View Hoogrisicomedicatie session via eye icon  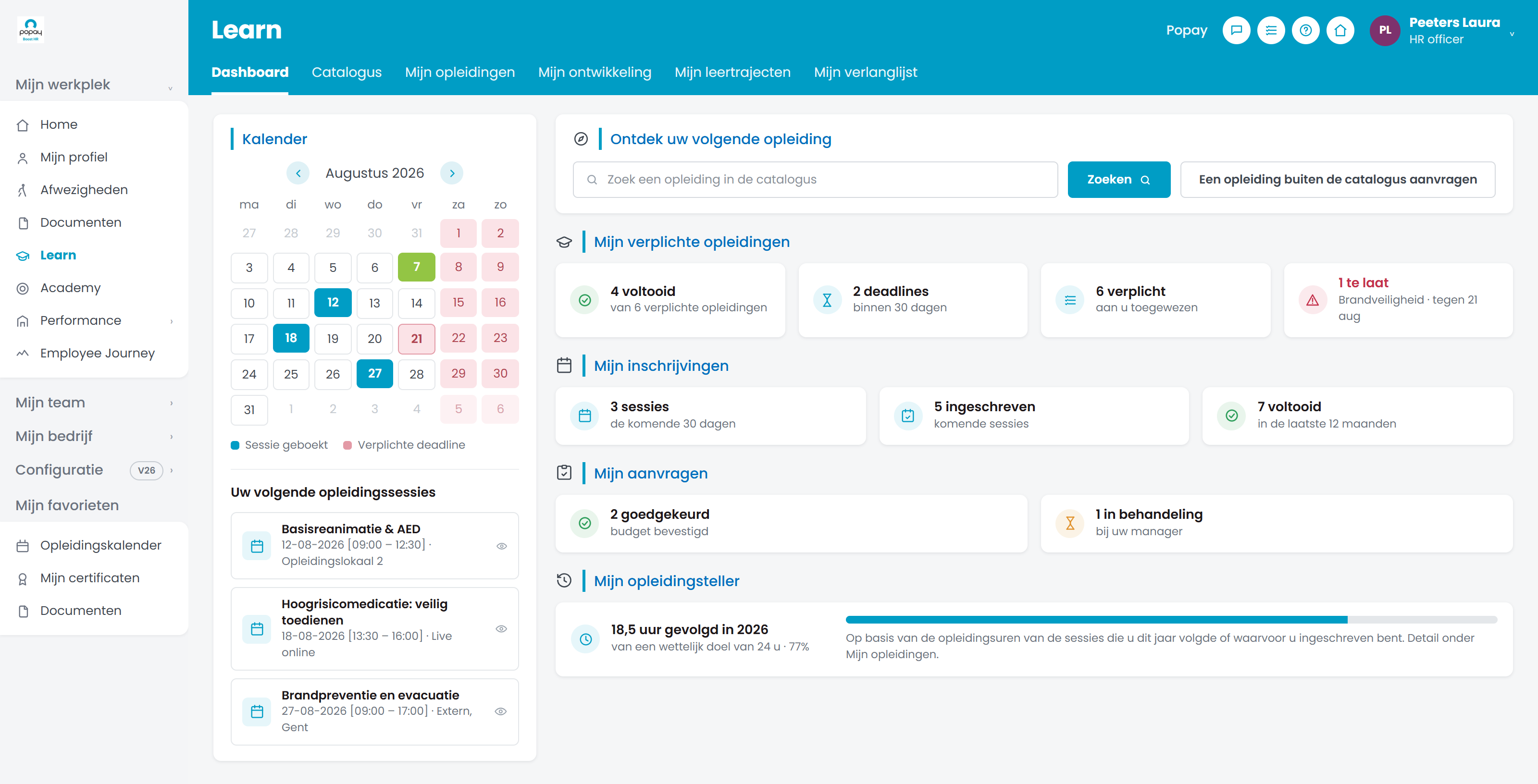point(501,629)
